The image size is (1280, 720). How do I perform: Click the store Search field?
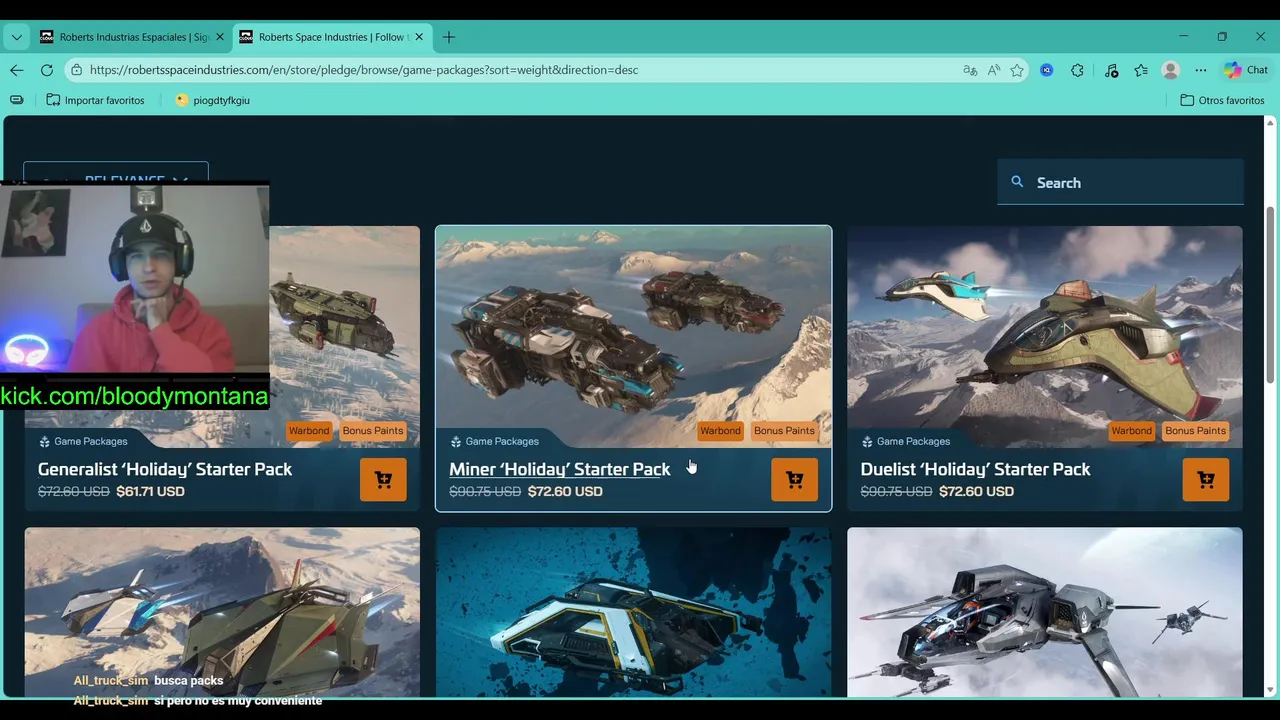click(1120, 182)
